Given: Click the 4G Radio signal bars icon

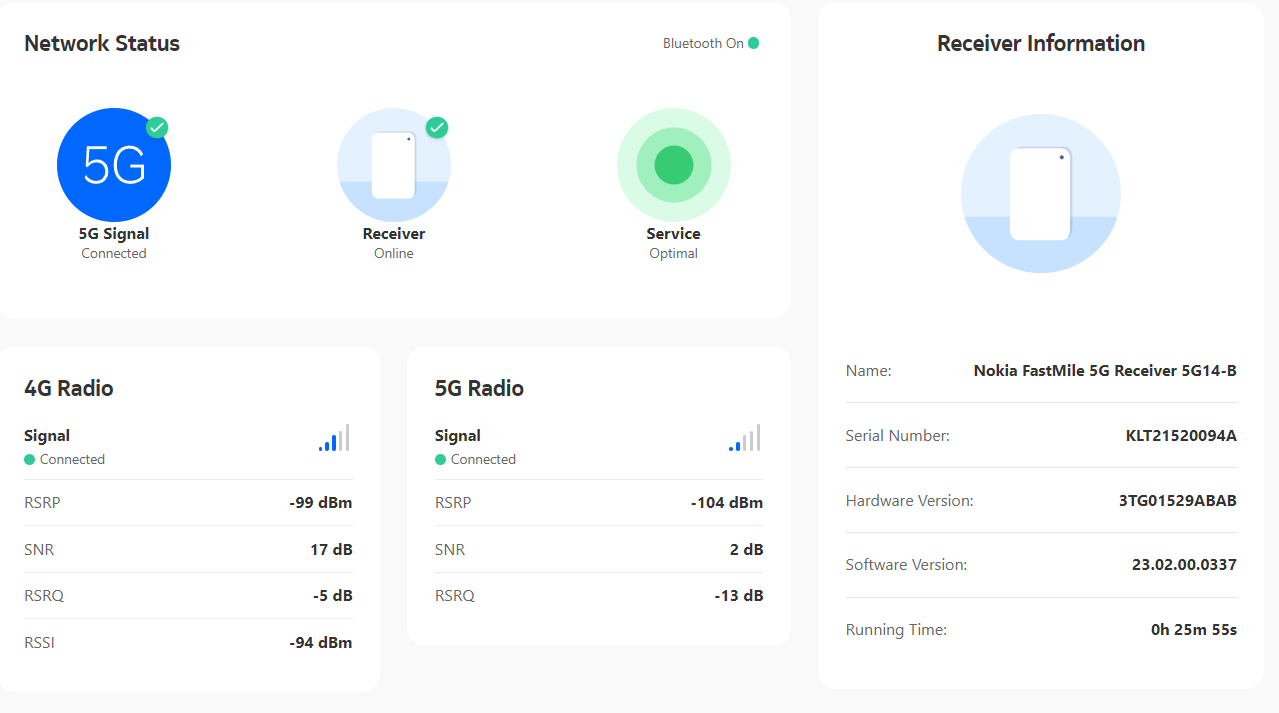Looking at the screenshot, I should click(334, 438).
